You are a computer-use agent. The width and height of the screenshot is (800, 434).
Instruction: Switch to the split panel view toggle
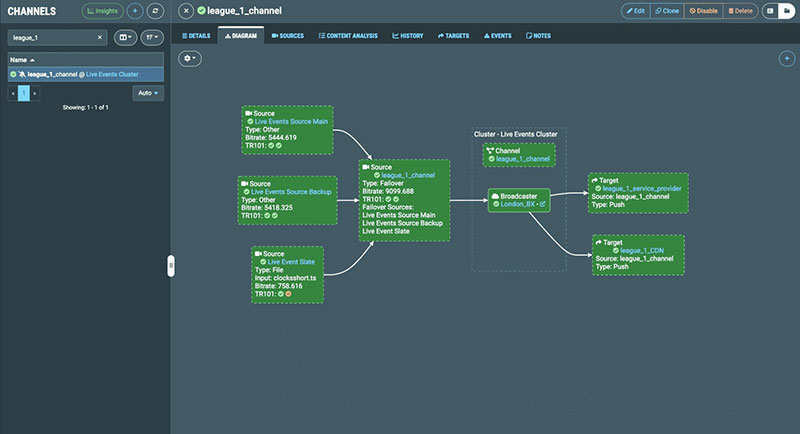click(771, 11)
